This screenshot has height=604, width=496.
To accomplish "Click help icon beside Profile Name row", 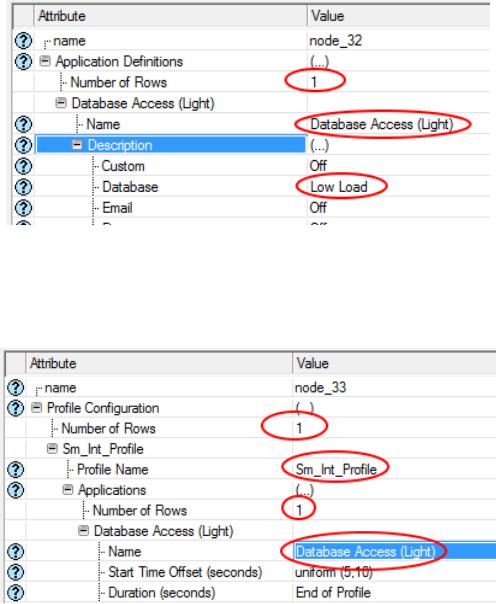I will coord(15,469).
